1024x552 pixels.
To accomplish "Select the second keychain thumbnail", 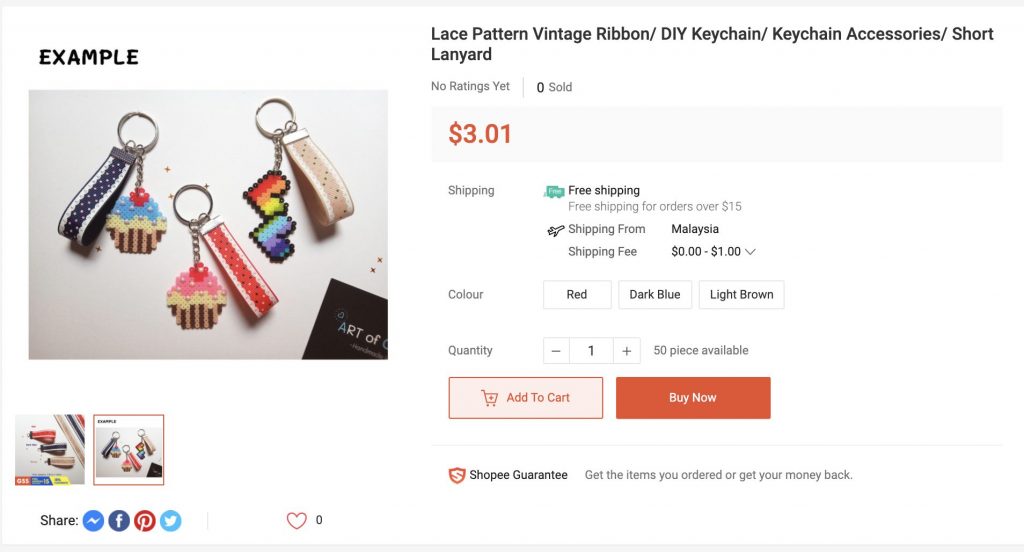I will click(x=129, y=450).
